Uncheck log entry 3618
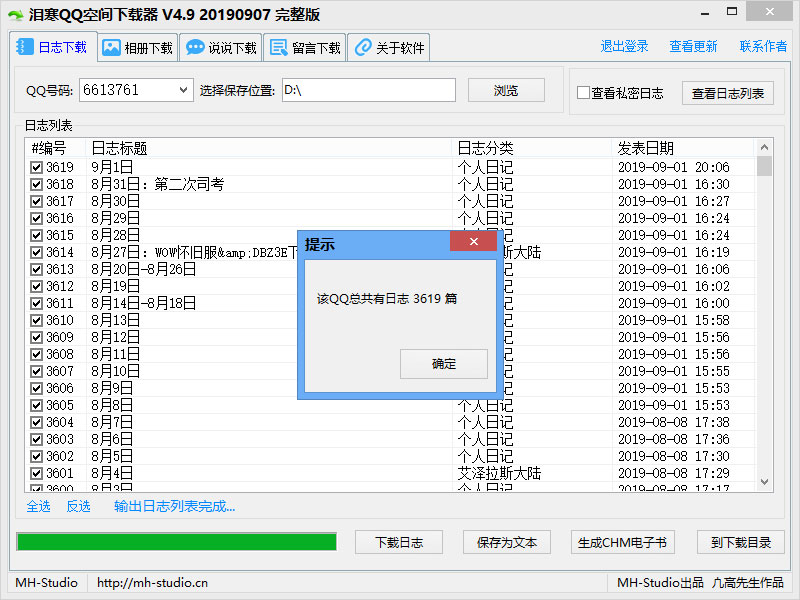Viewport: 800px width, 600px height. pos(36,184)
